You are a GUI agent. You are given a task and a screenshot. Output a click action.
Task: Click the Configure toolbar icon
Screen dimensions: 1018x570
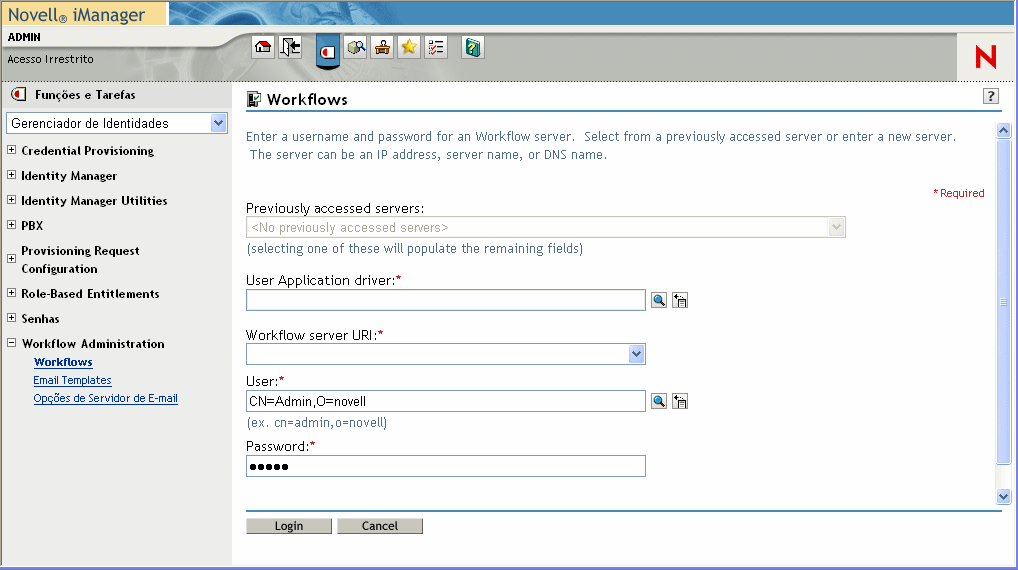(382, 47)
